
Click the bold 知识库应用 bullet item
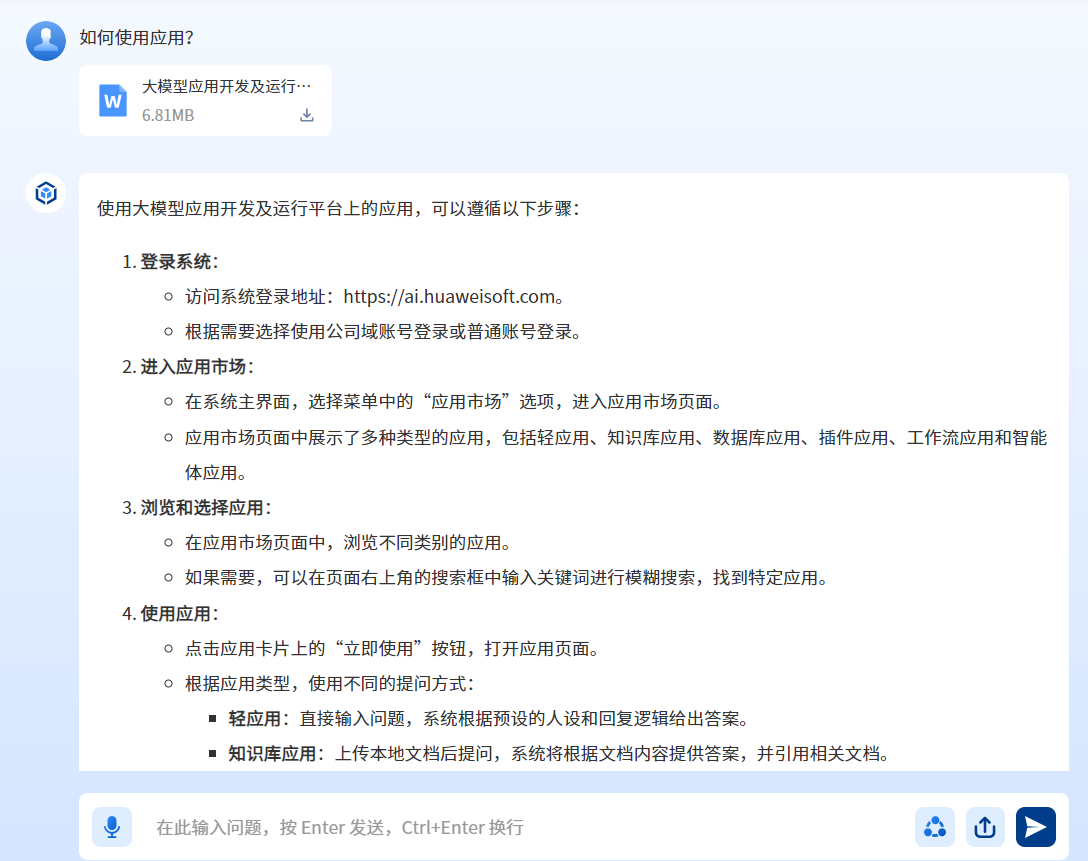[x=272, y=753]
